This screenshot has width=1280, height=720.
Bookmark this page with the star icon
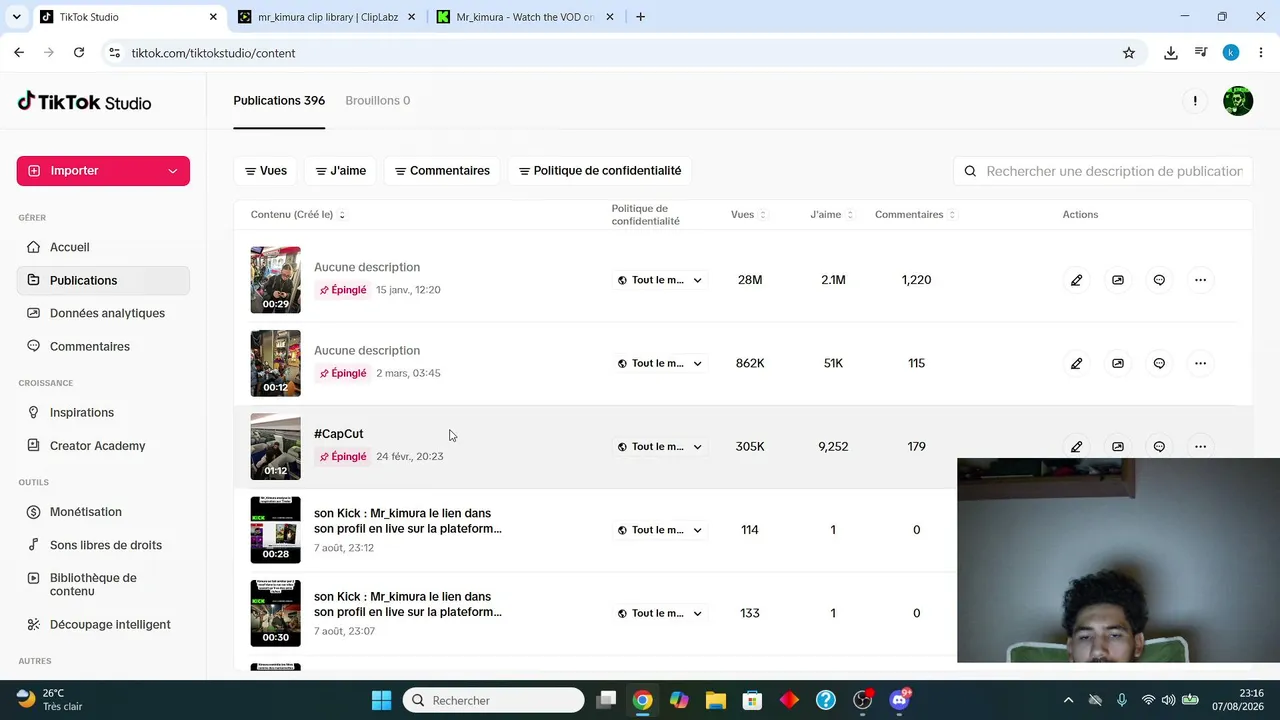1129,53
